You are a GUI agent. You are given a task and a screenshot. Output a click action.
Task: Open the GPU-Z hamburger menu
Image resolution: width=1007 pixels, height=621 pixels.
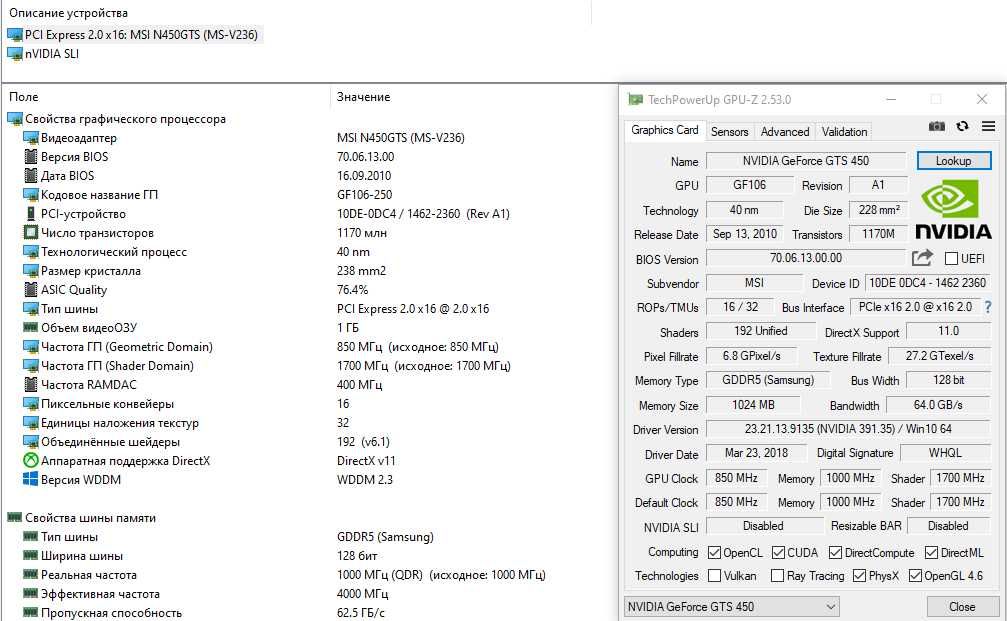coord(988,127)
